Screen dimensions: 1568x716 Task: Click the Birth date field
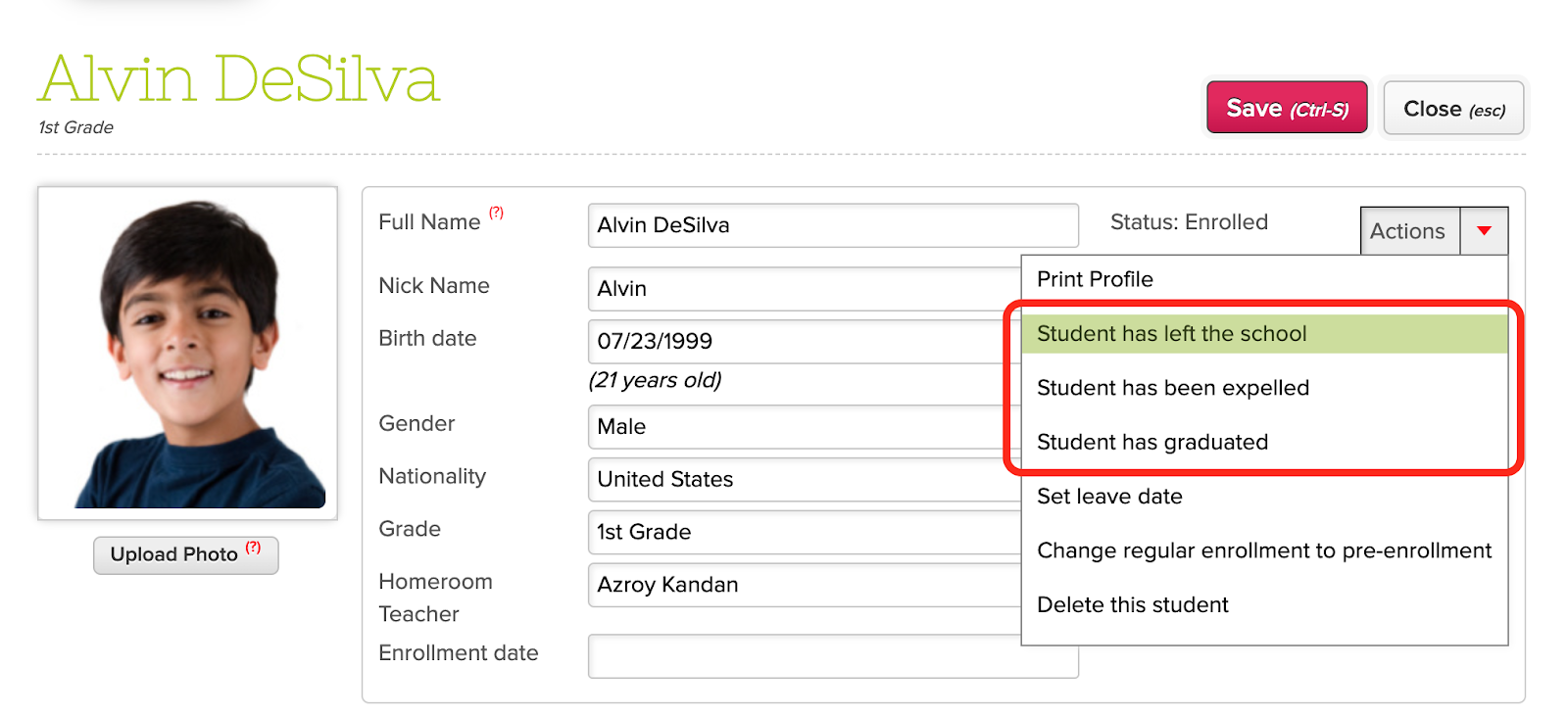tap(804, 342)
